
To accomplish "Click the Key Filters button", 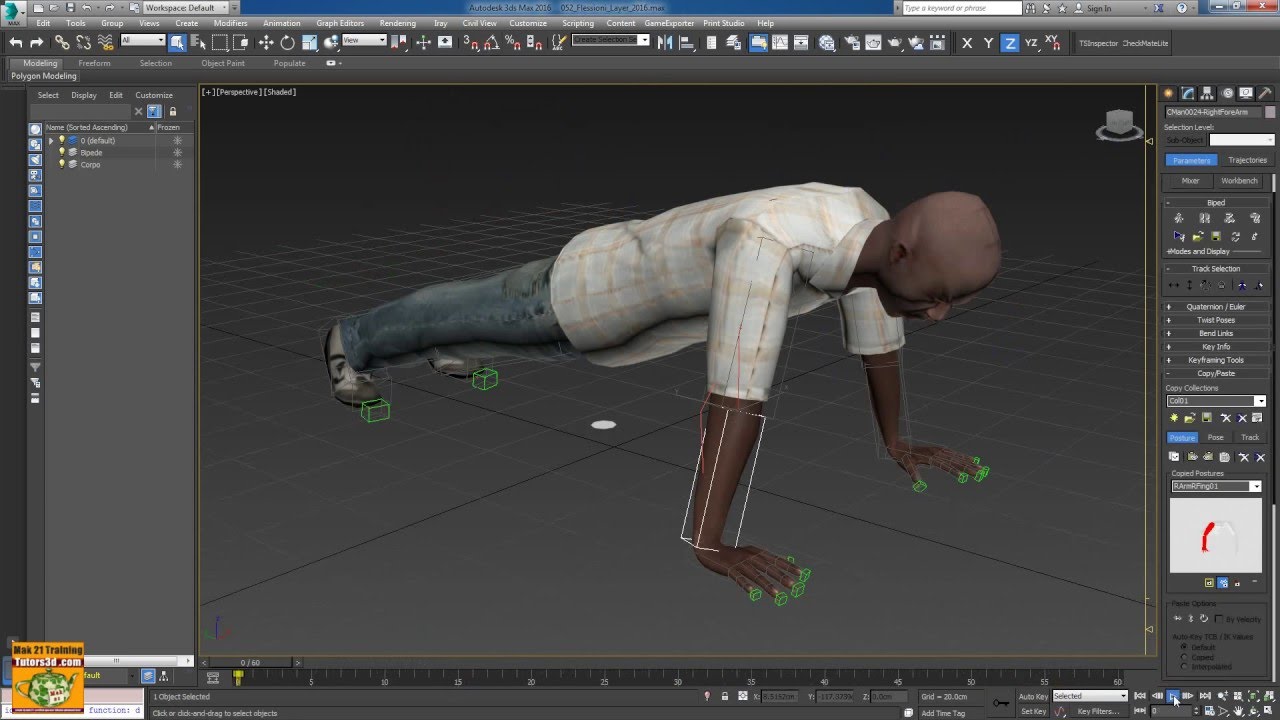I will pyautogui.click(x=1097, y=711).
